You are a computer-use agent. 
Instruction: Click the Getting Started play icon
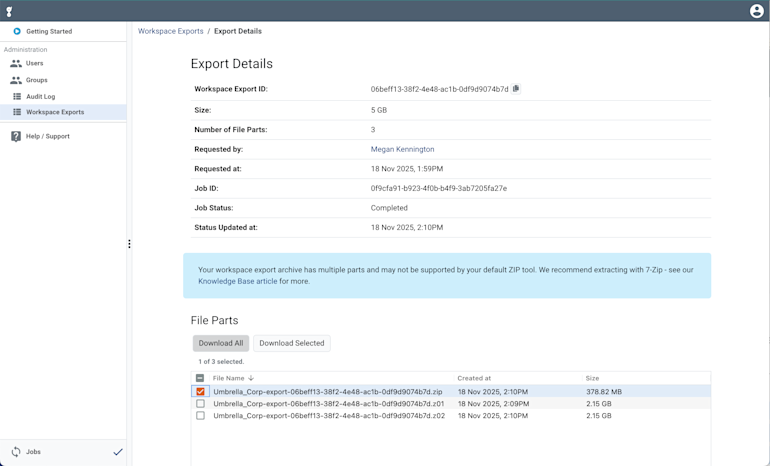coord(16,31)
